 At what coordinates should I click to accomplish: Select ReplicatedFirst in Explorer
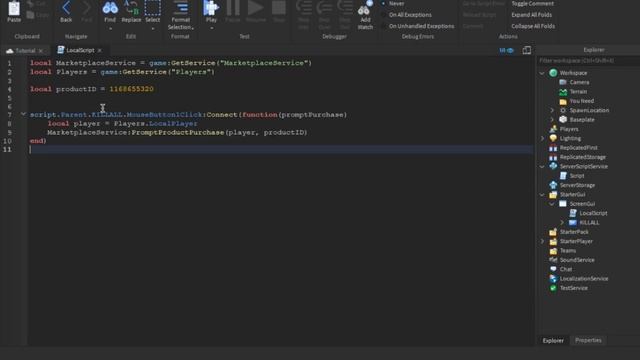click(x=578, y=148)
